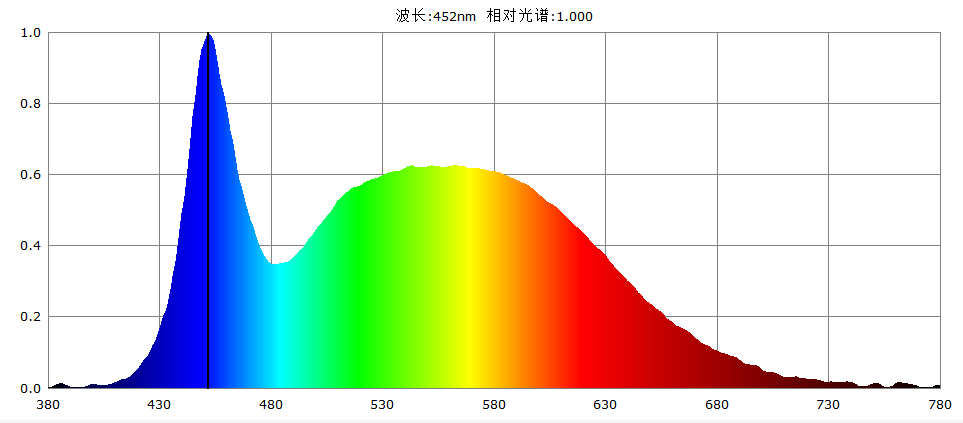Screen dimensions: 963x423
Task: Click the x-axis label 780
Action: coord(940,405)
